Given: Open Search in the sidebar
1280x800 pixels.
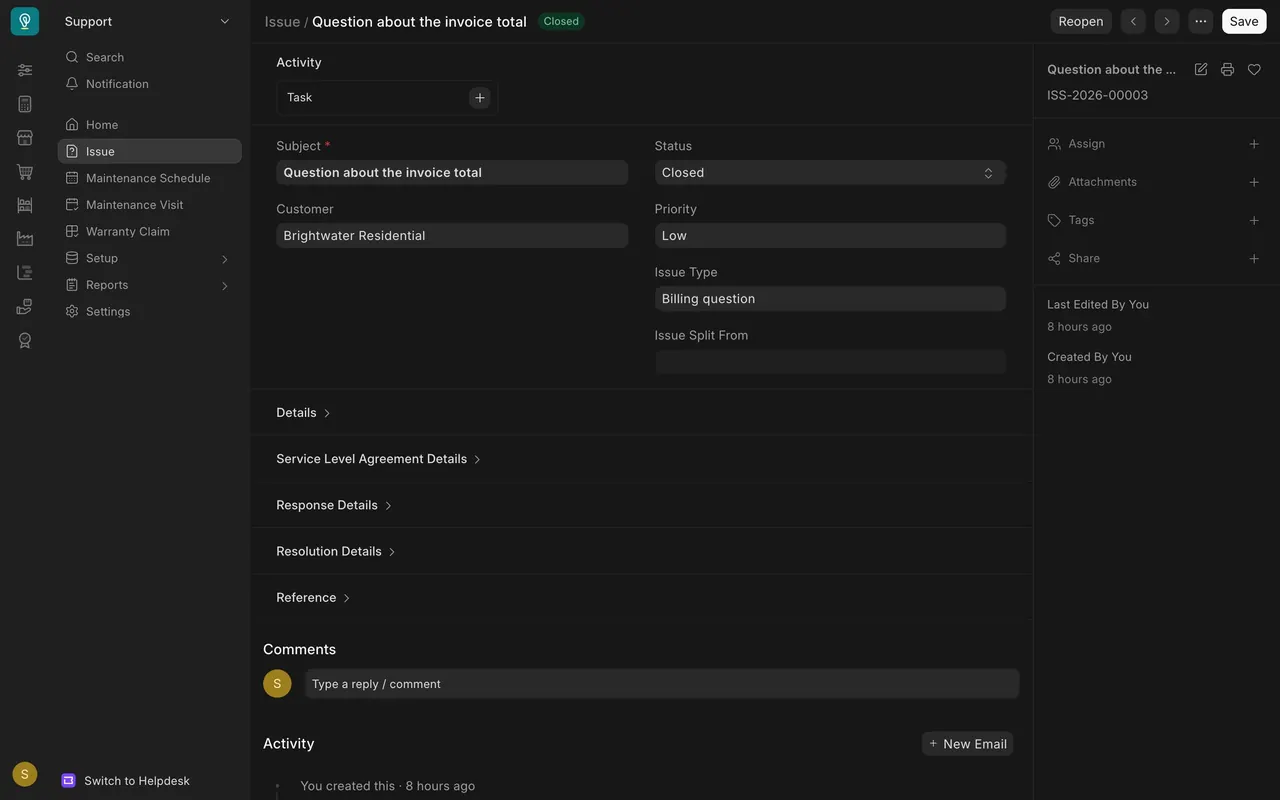Looking at the screenshot, I should [149, 57].
